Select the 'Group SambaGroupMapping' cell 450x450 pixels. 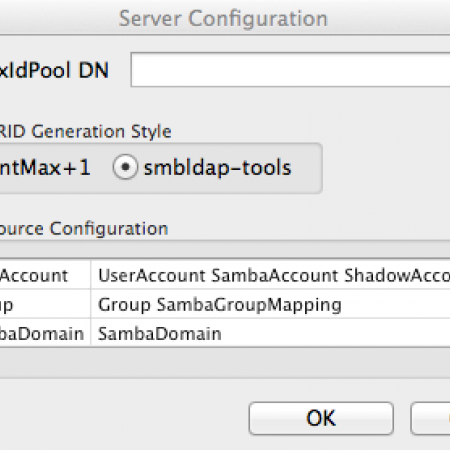click(271, 304)
